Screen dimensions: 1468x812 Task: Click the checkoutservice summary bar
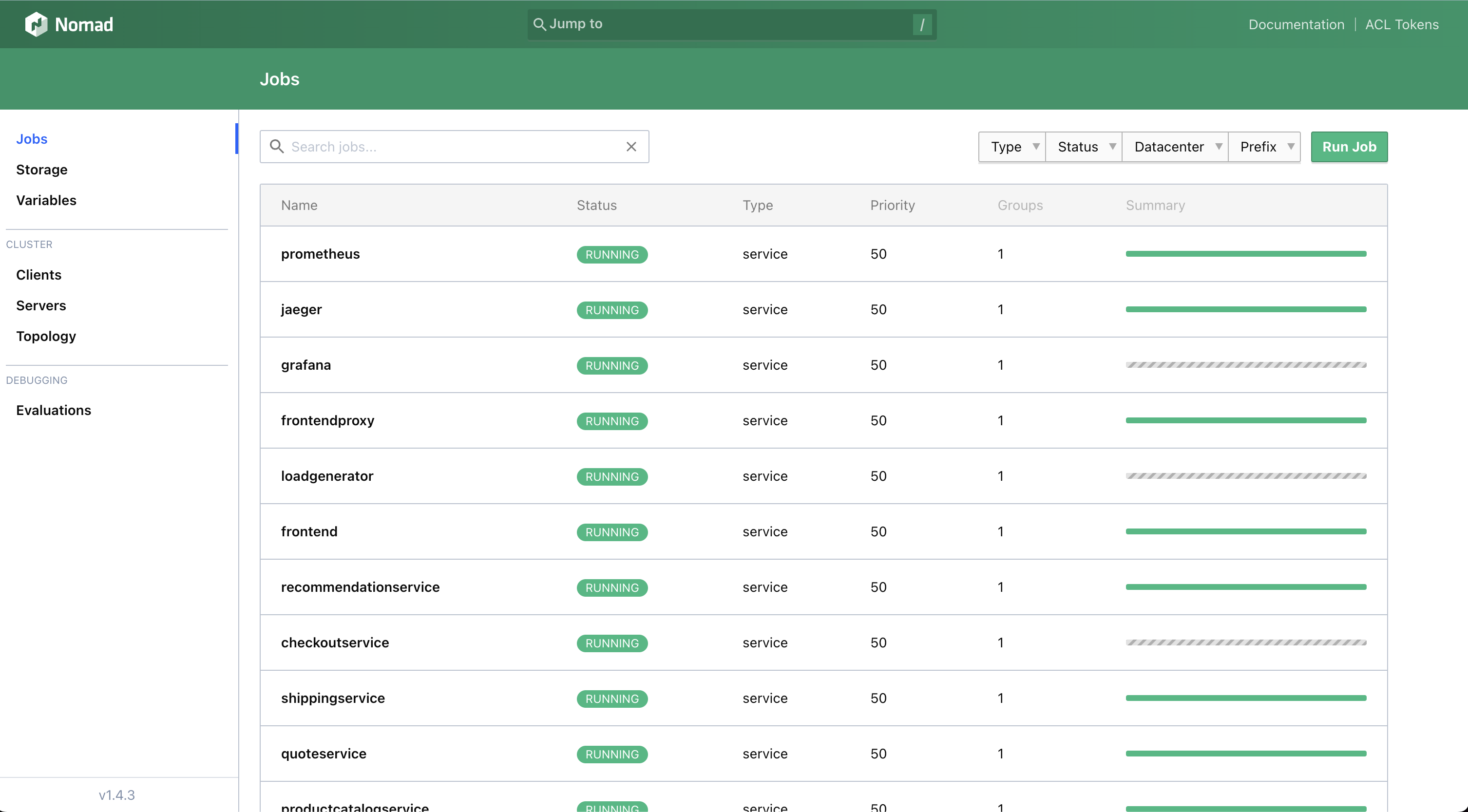point(1246,642)
